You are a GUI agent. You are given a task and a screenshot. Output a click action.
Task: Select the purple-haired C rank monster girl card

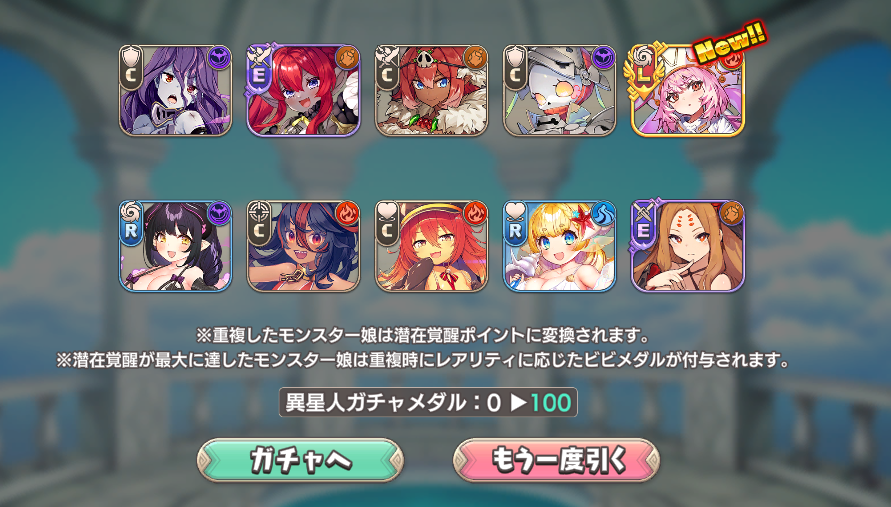175,90
